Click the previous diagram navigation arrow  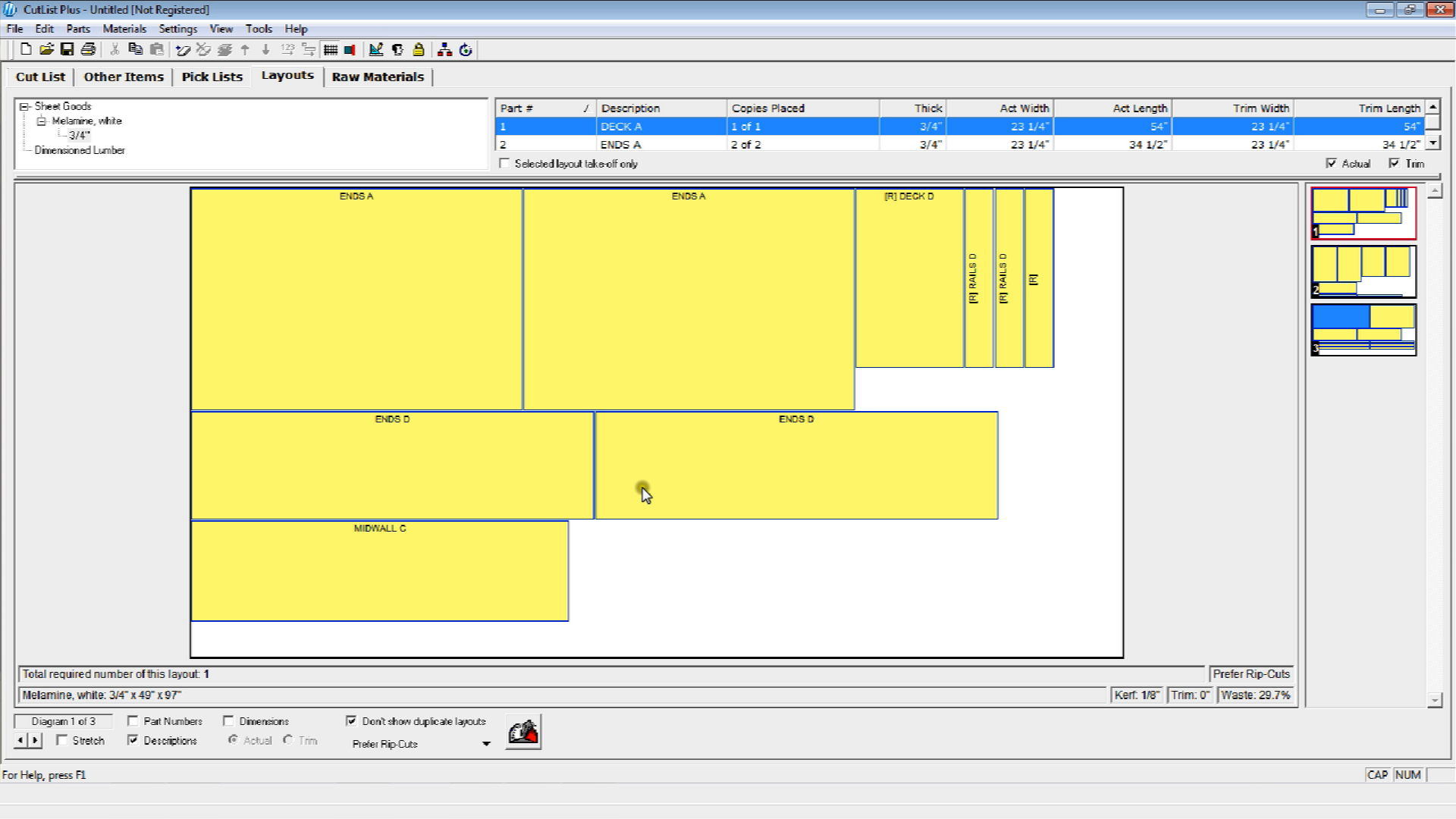tap(20, 740)
